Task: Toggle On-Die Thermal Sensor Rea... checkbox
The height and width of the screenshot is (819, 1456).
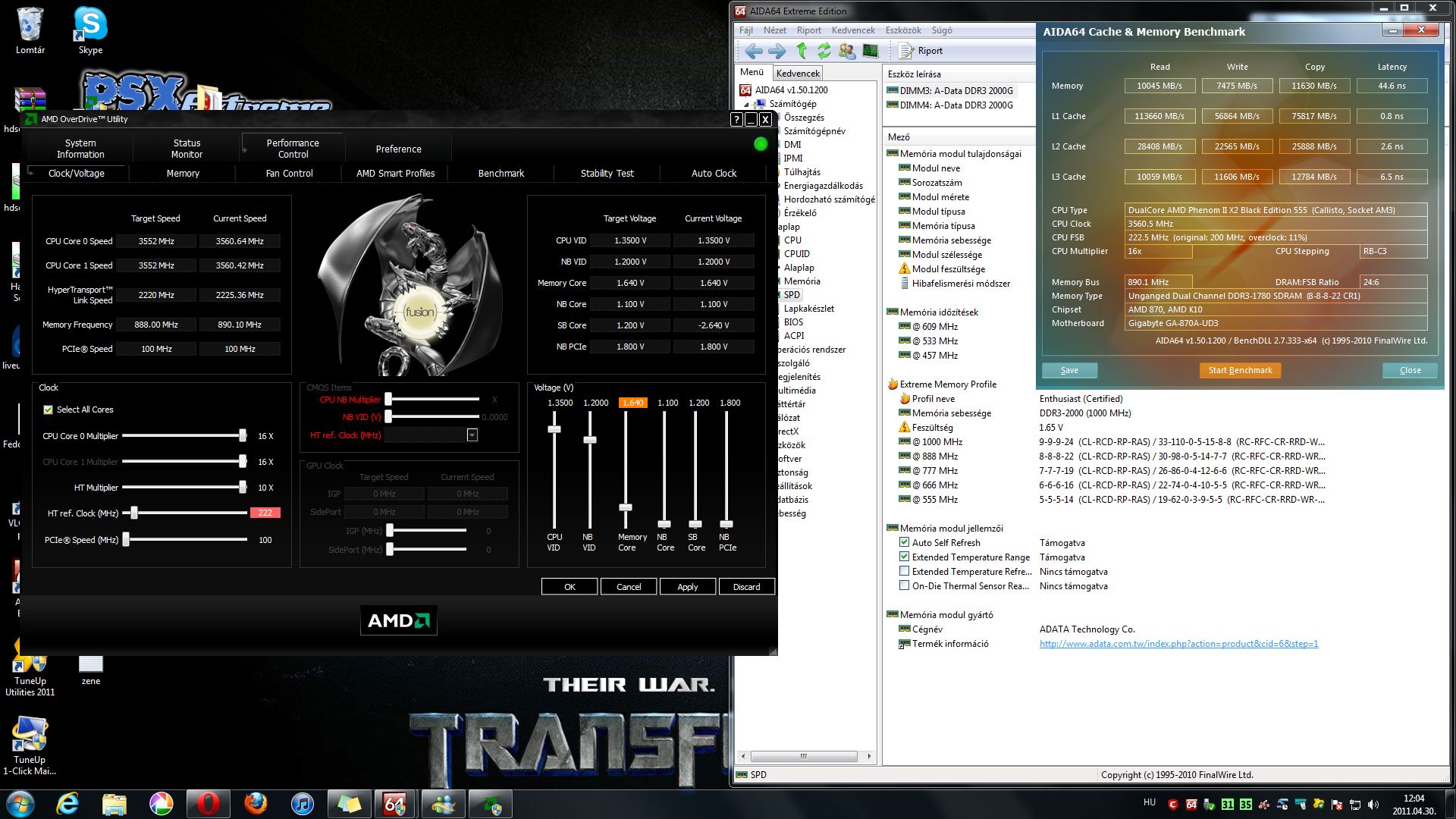Action: tap(904, 585)
